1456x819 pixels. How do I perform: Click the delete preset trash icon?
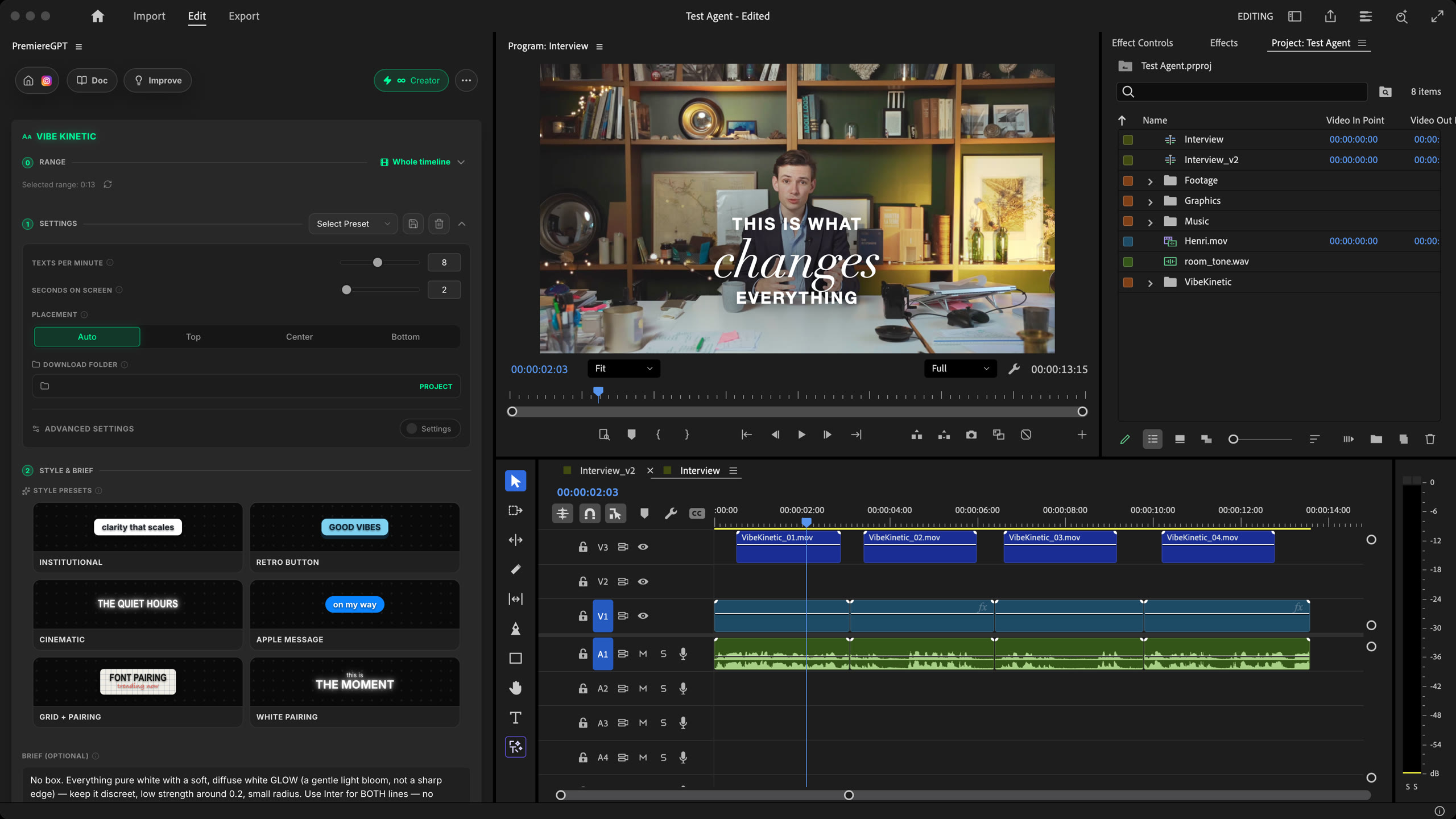[439, 224]
